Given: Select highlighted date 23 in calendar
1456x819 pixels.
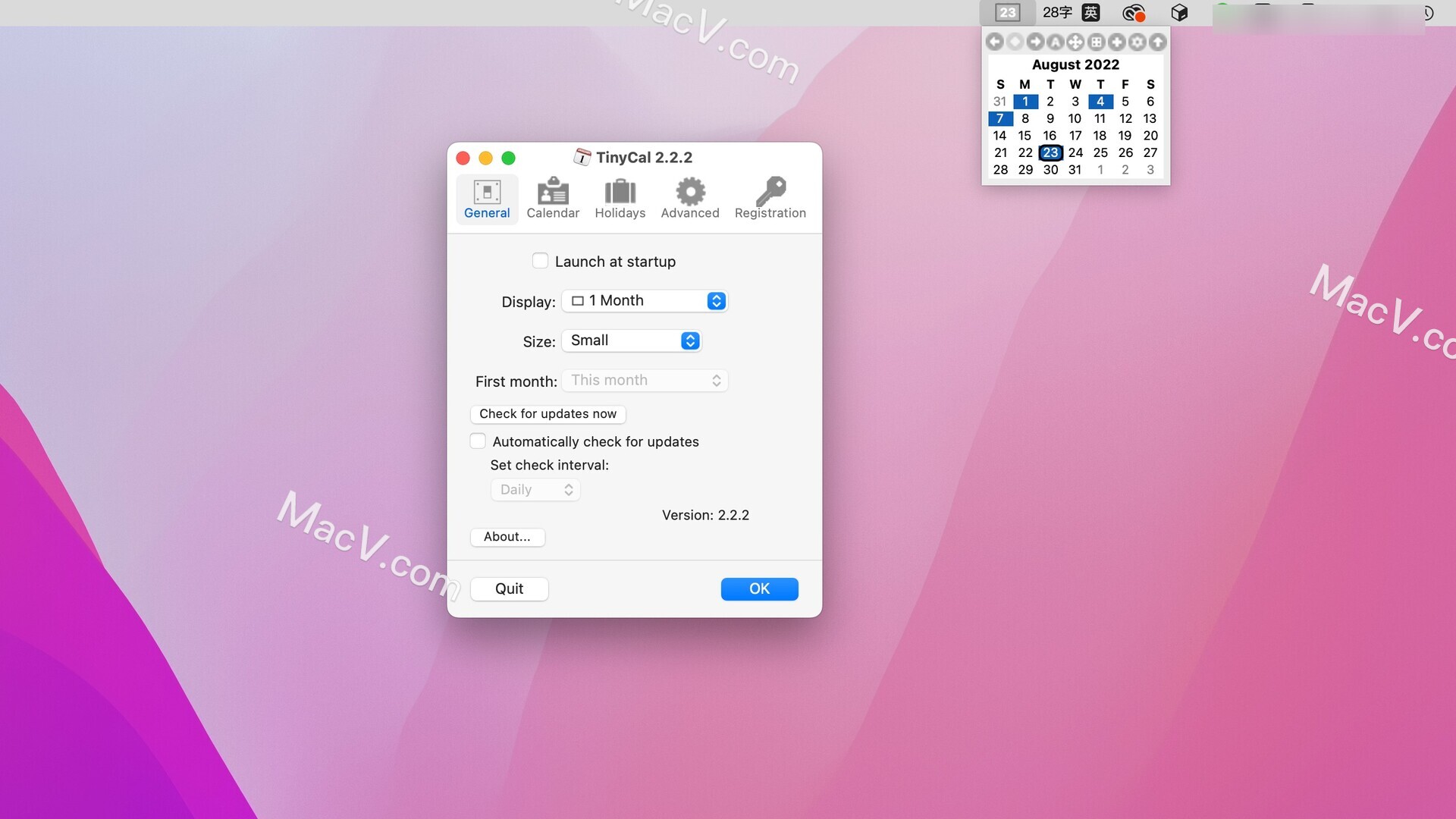Looking at the screenshot, I should click(x=1050, y=152).
